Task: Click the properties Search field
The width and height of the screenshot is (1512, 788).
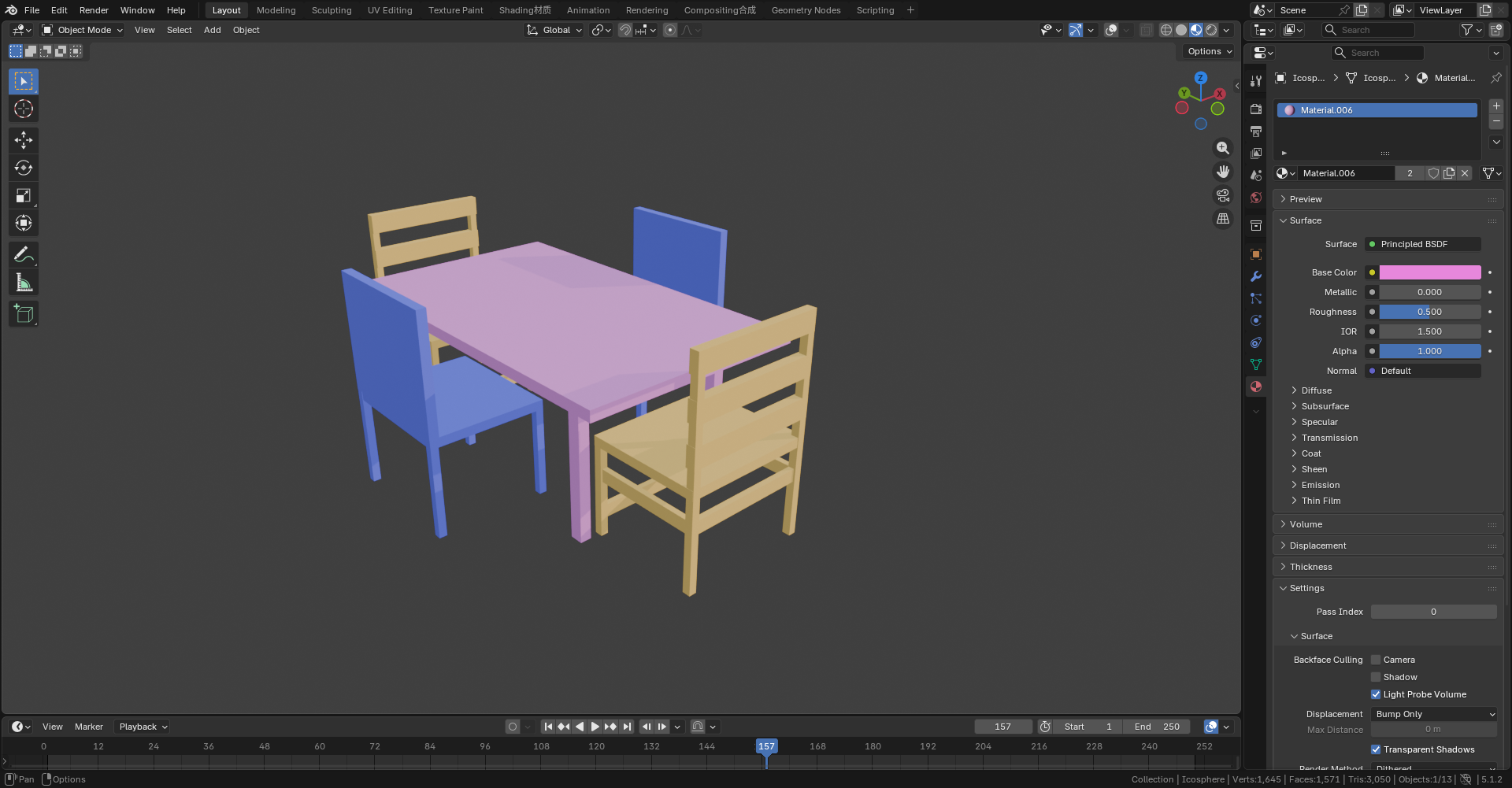Action: click(1377, 53)
